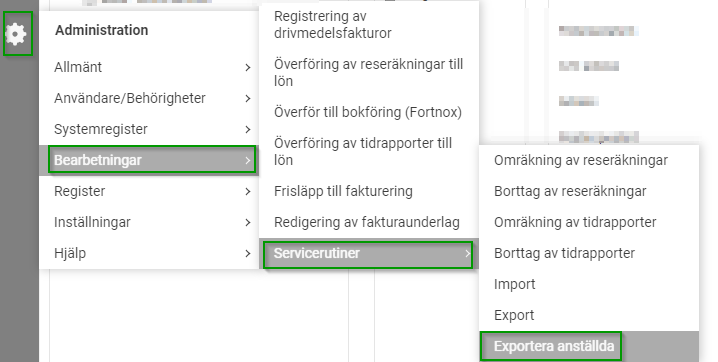The image size is (718, 362).
Task: Expand the Användare/Behörigheter submenu chevron
Action: pos(248,98)
